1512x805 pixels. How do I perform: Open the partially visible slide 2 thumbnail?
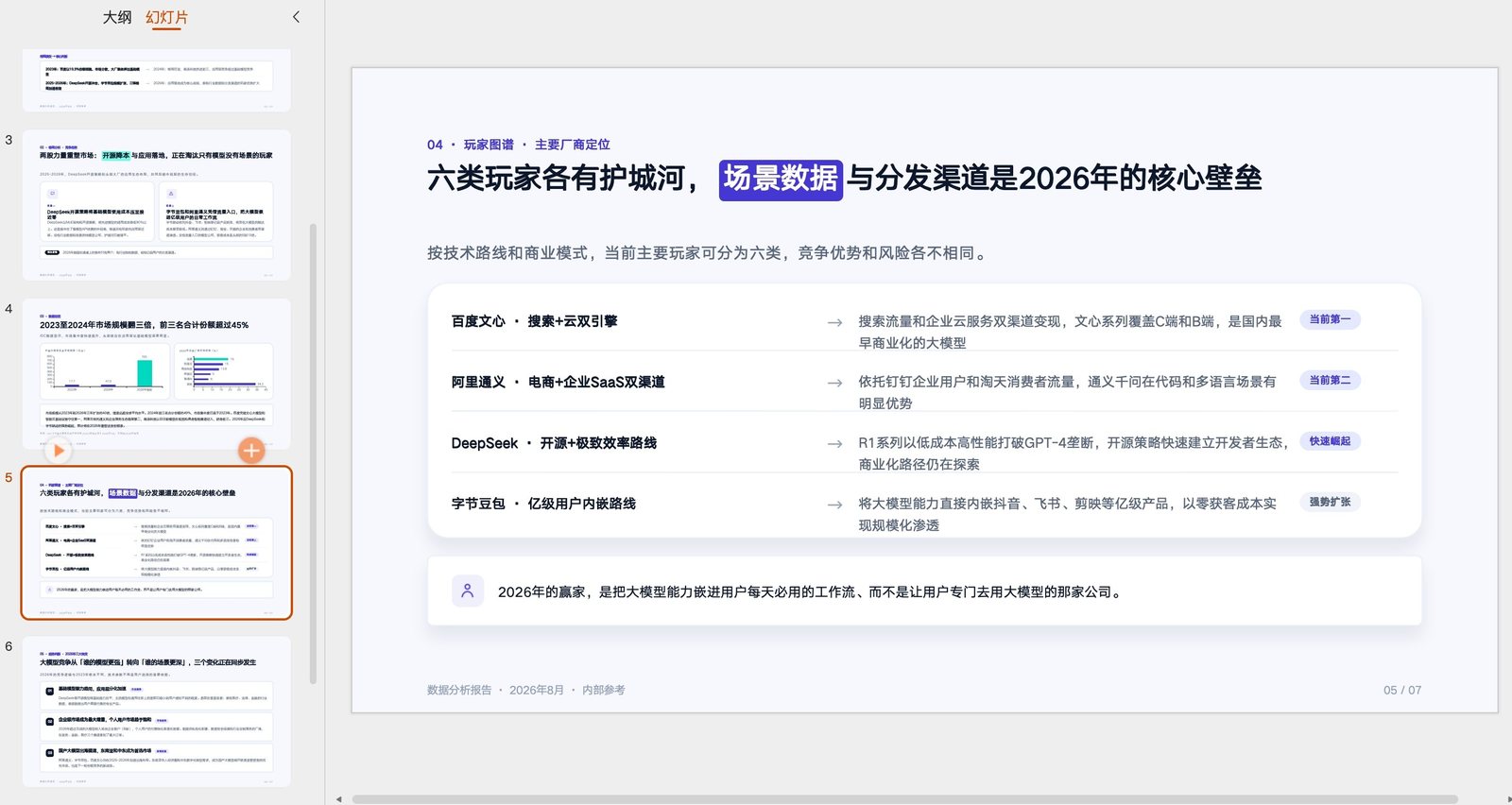(157, 80)
